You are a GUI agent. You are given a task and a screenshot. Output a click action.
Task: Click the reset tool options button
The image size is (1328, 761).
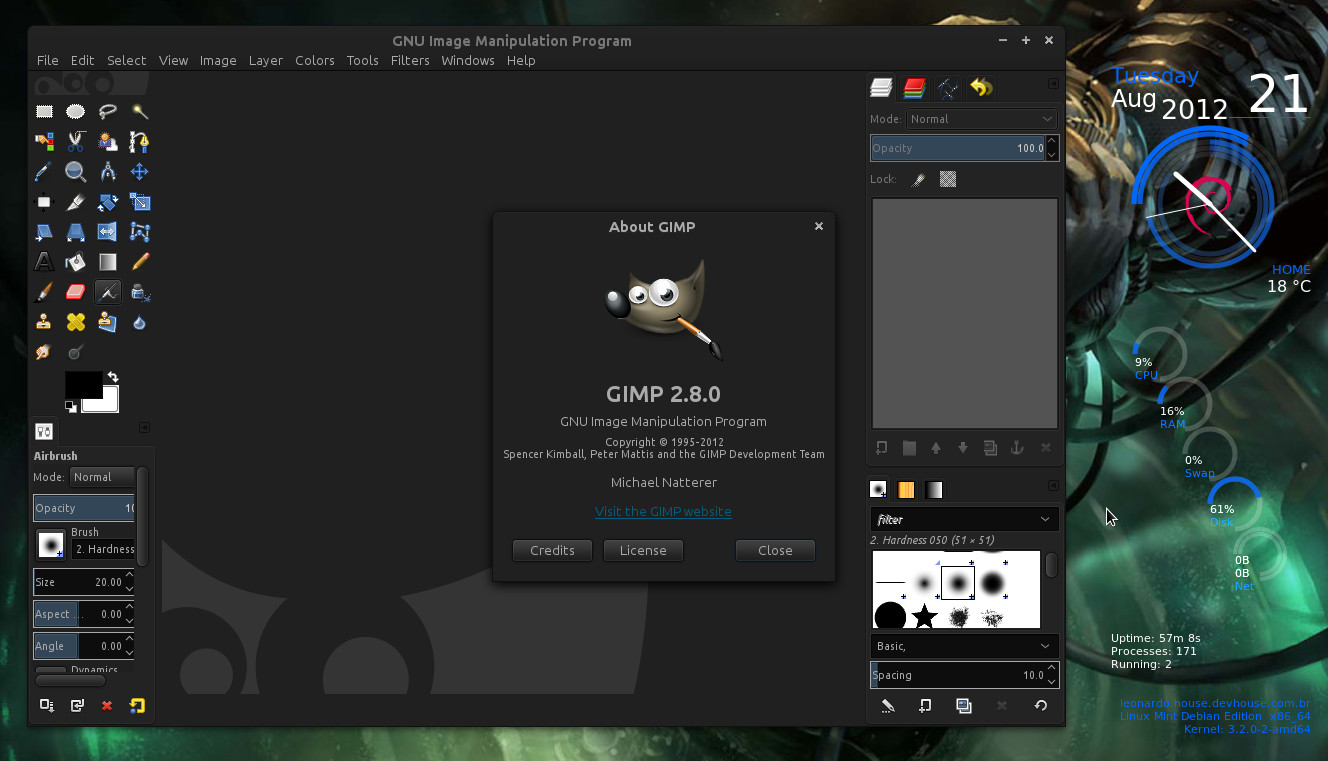tap(137, 706)
